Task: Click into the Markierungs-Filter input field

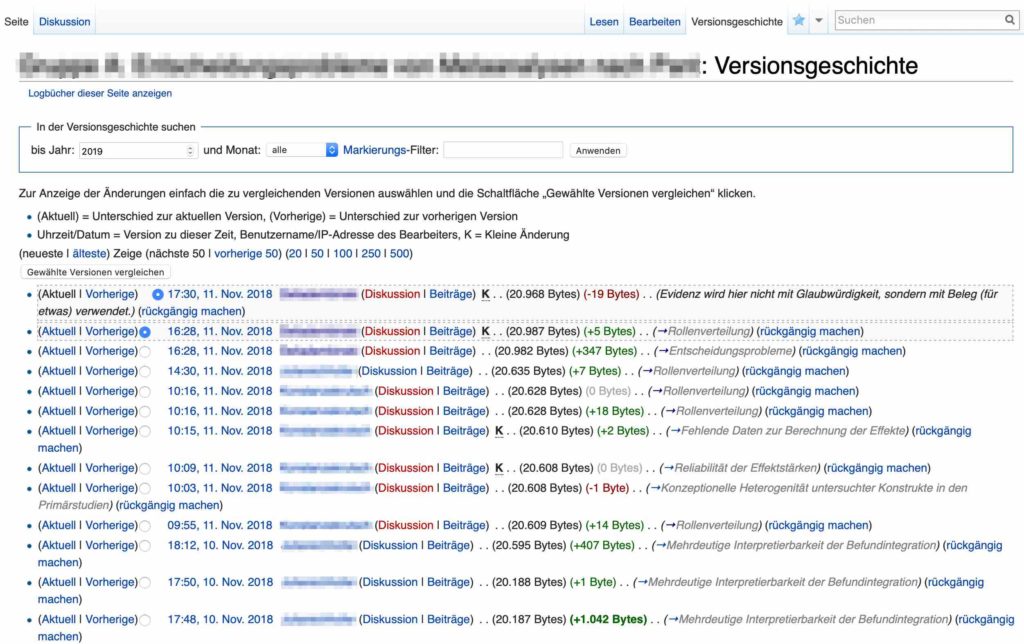Action: [x=501, y=149]
